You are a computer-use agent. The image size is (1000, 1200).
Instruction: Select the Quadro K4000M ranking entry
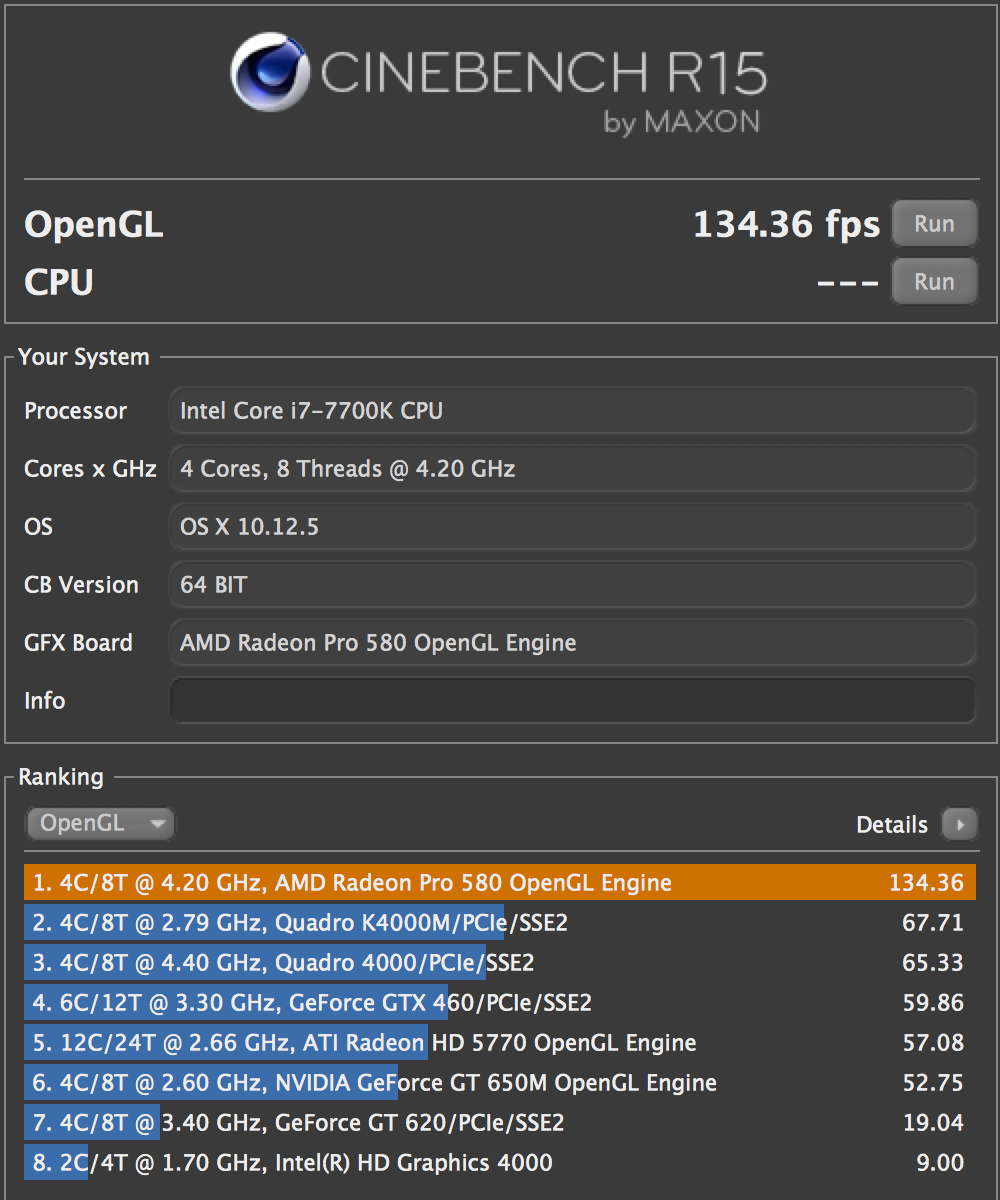(498, 923)
